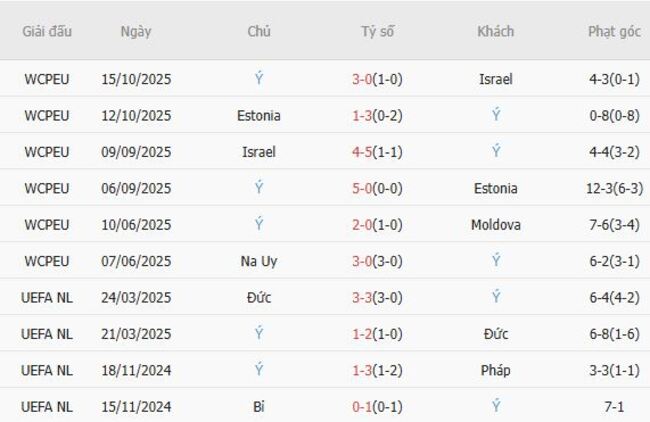Viewport: 650px width, 422px height.
Task: Click the "Giải đấu" column header
Action: (47, 31)
